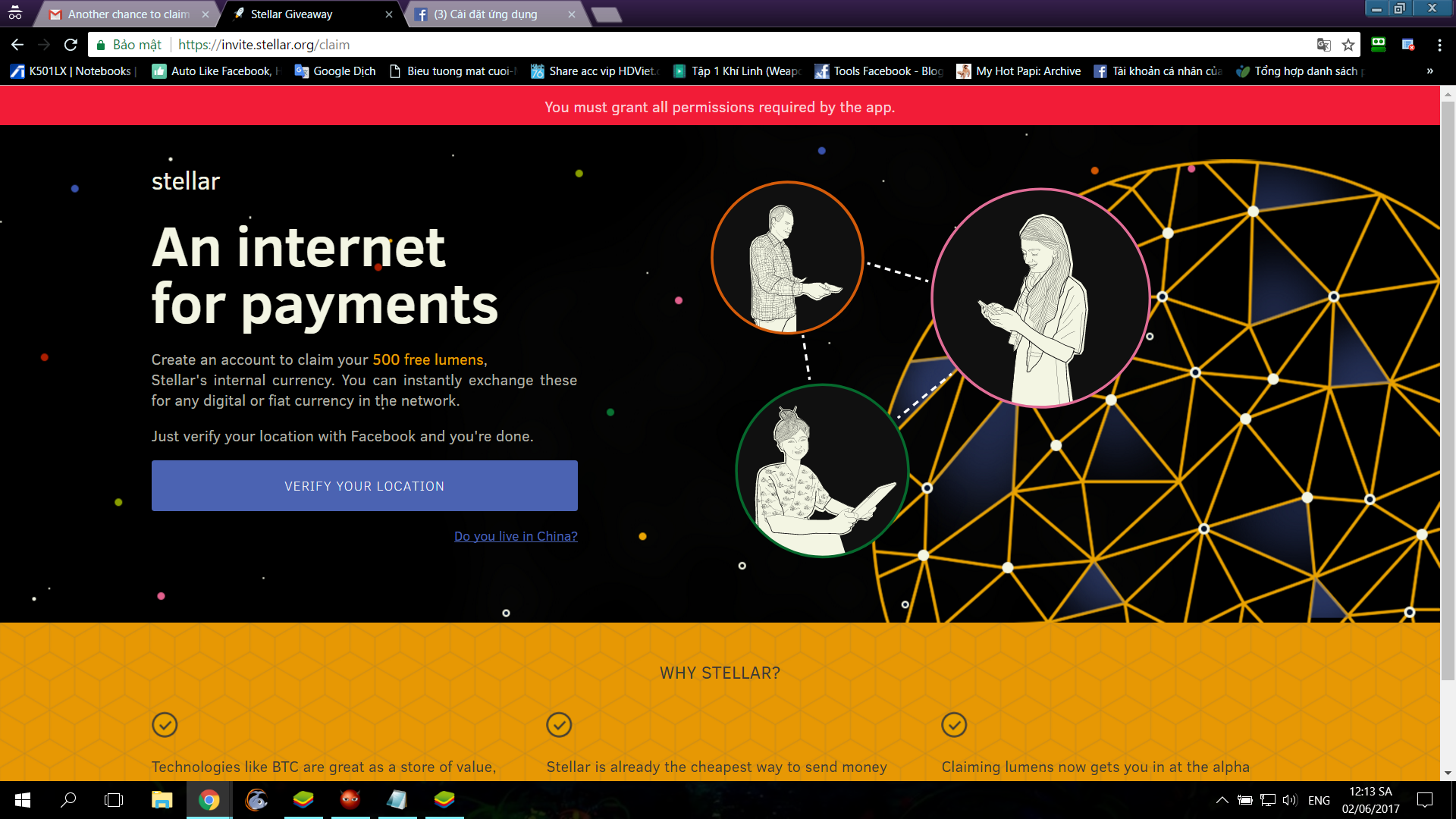This screenshot has height=819, width=1456.
Task: Open the Windows Start menu
Action: pyautogui.click(x=23, y=800)
